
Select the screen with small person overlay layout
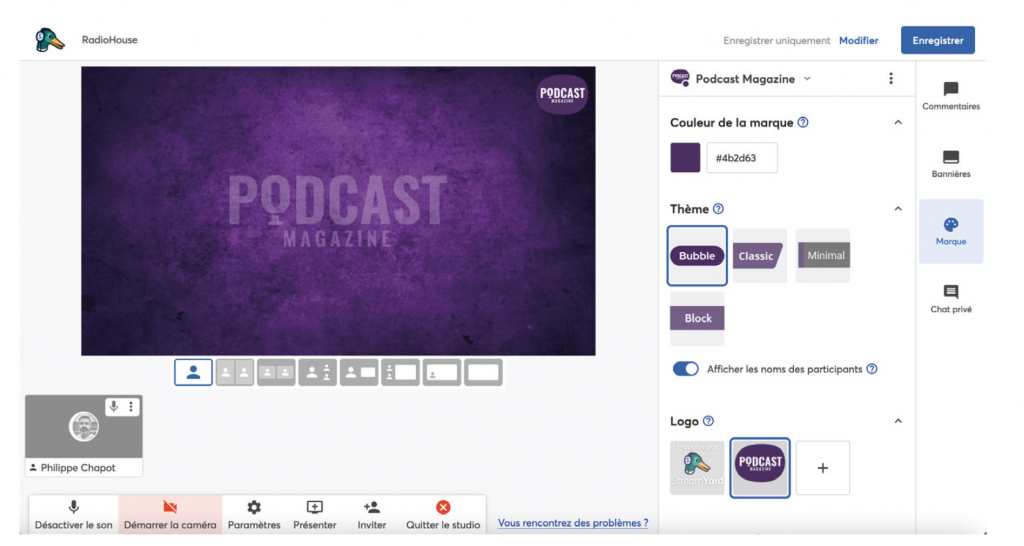[x=442, y=372]
